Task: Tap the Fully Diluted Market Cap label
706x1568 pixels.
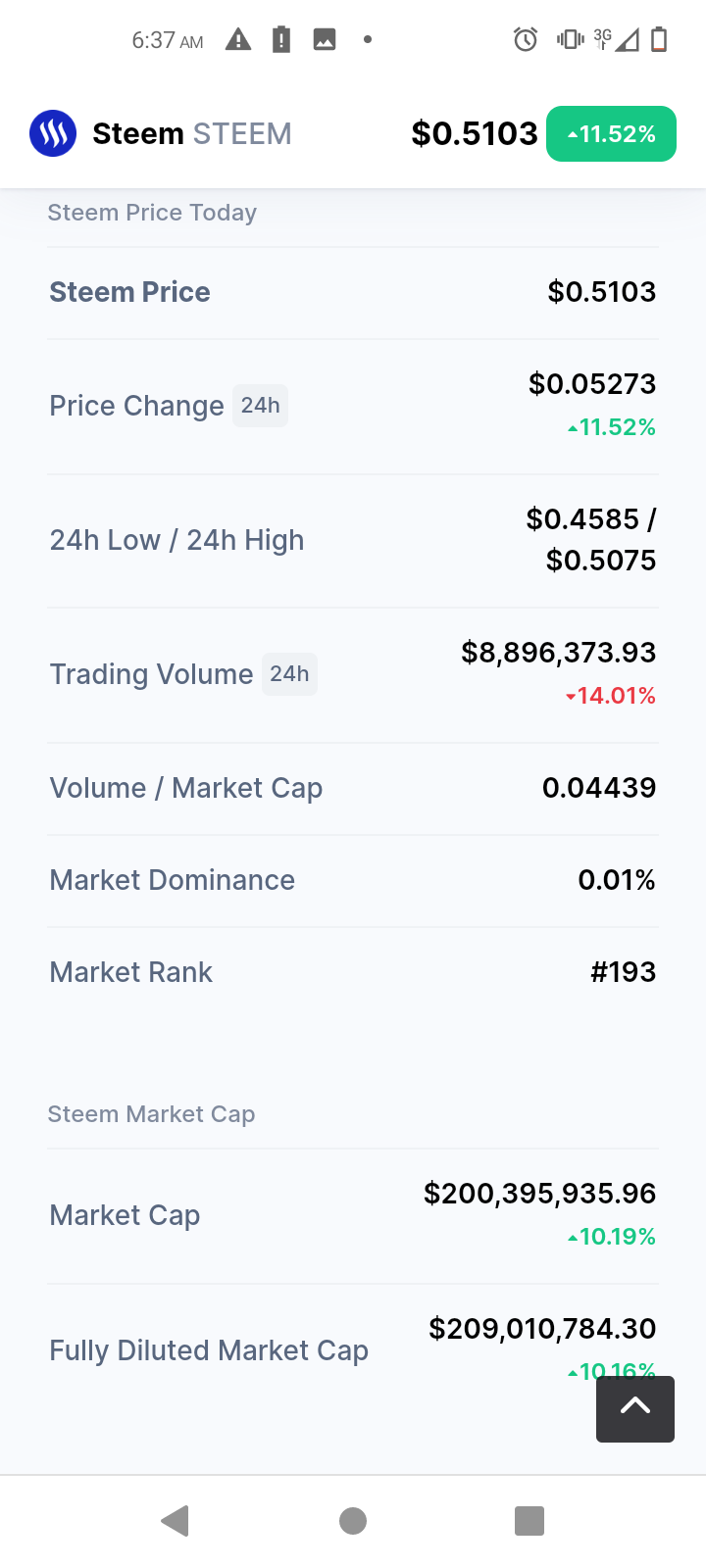Action: [x=209, y=1350]
